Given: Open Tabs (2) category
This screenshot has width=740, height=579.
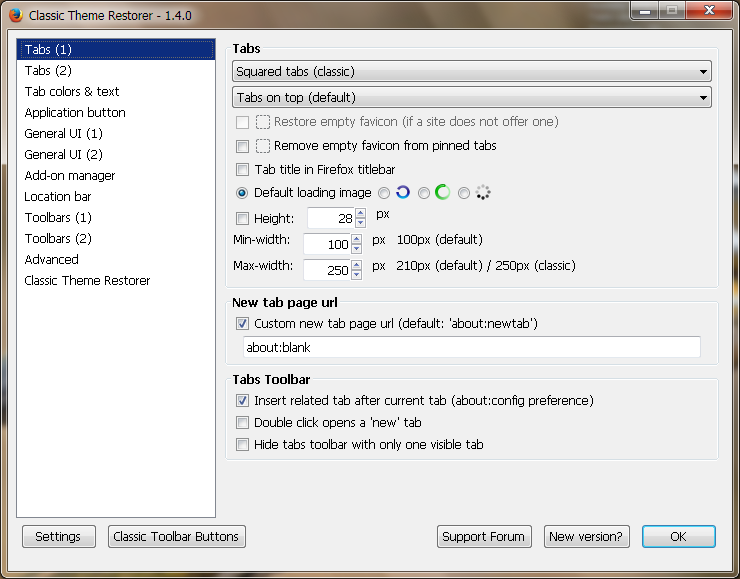Looking at the screenshot, I should (x=116, y=71).
